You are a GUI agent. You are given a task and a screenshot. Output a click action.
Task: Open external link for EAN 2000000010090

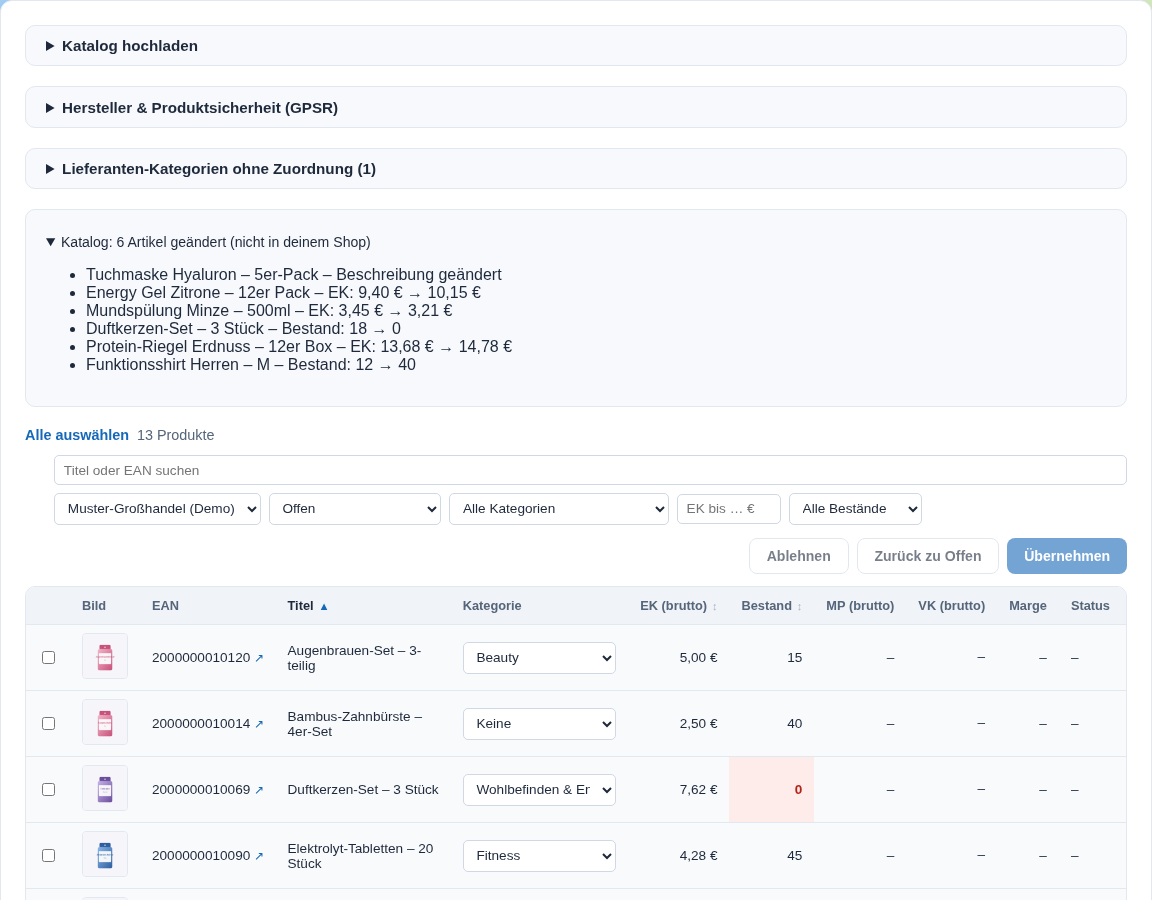259,856
